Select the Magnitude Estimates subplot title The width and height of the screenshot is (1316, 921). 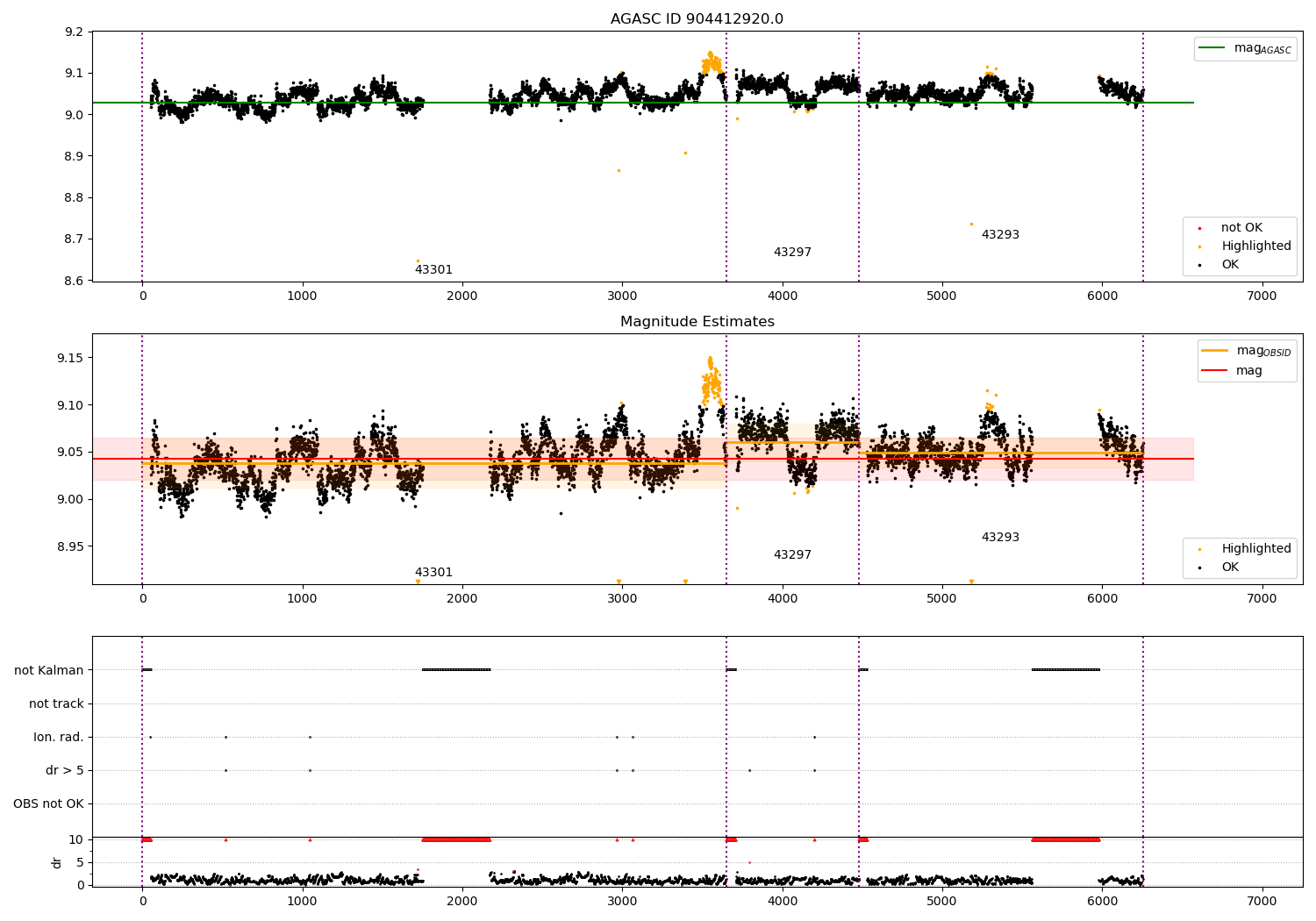(x=697, y=322)
